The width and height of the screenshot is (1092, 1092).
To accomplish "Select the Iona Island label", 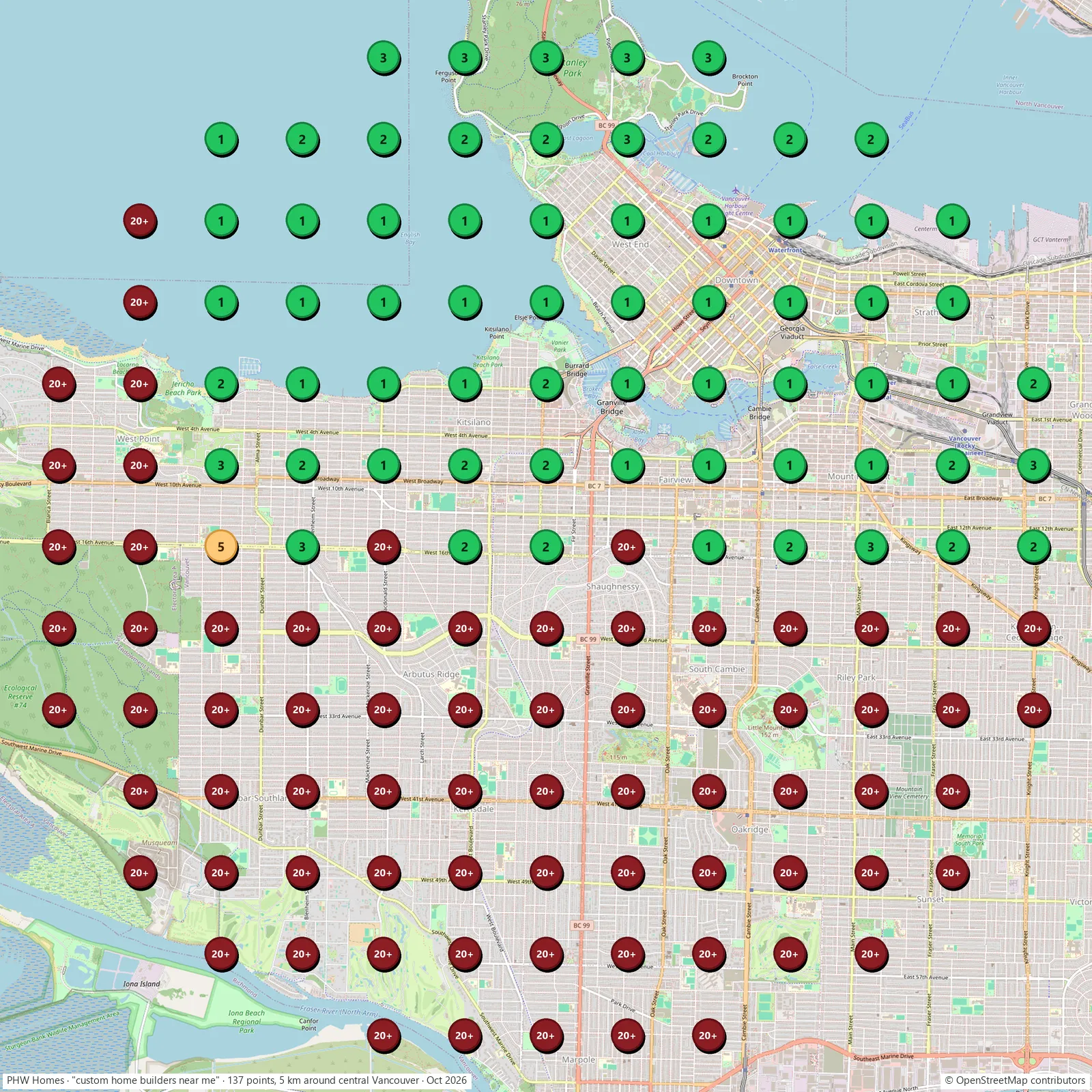I will pos(141,984).
